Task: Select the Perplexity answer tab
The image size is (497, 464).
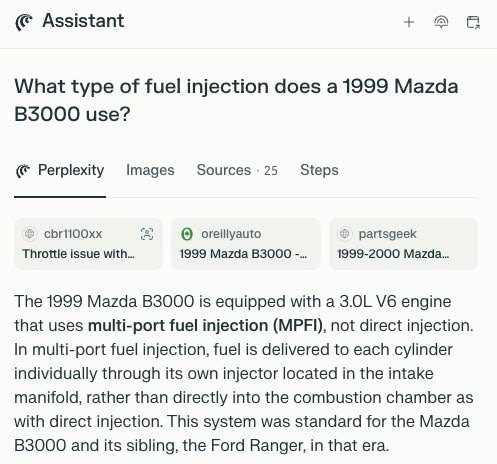Action: [x=60, y=170]
